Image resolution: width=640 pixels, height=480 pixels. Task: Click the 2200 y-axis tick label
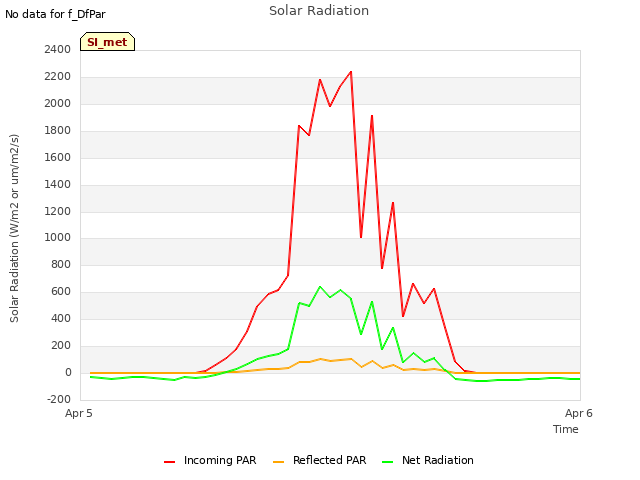click(x=58, y=76)
